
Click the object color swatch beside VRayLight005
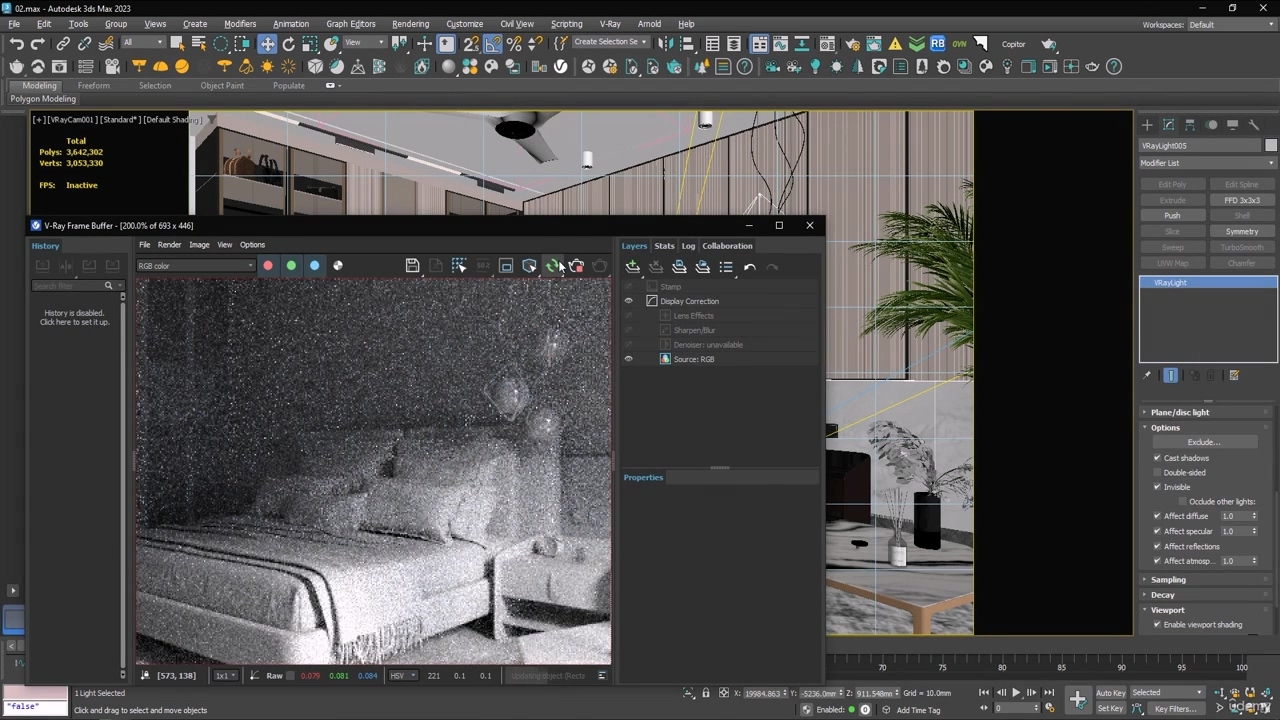pos(1271,146)
